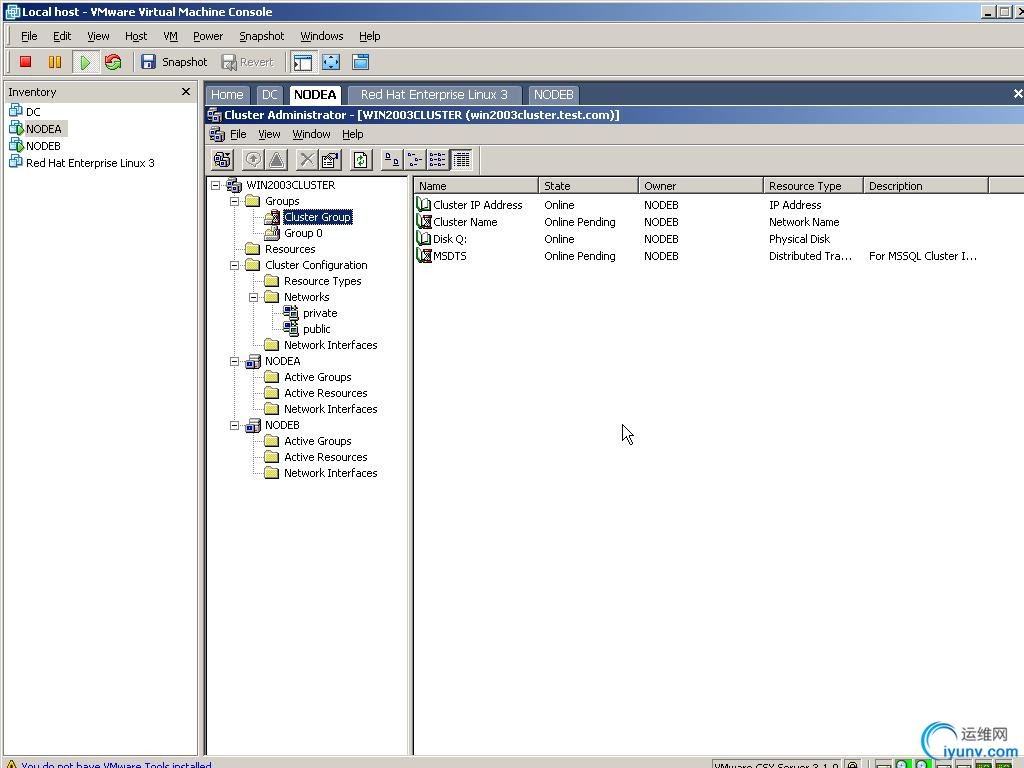
Task: Switch to the Red Hat Enterprise Linux 3 tab
Action: tap(434, 95)
